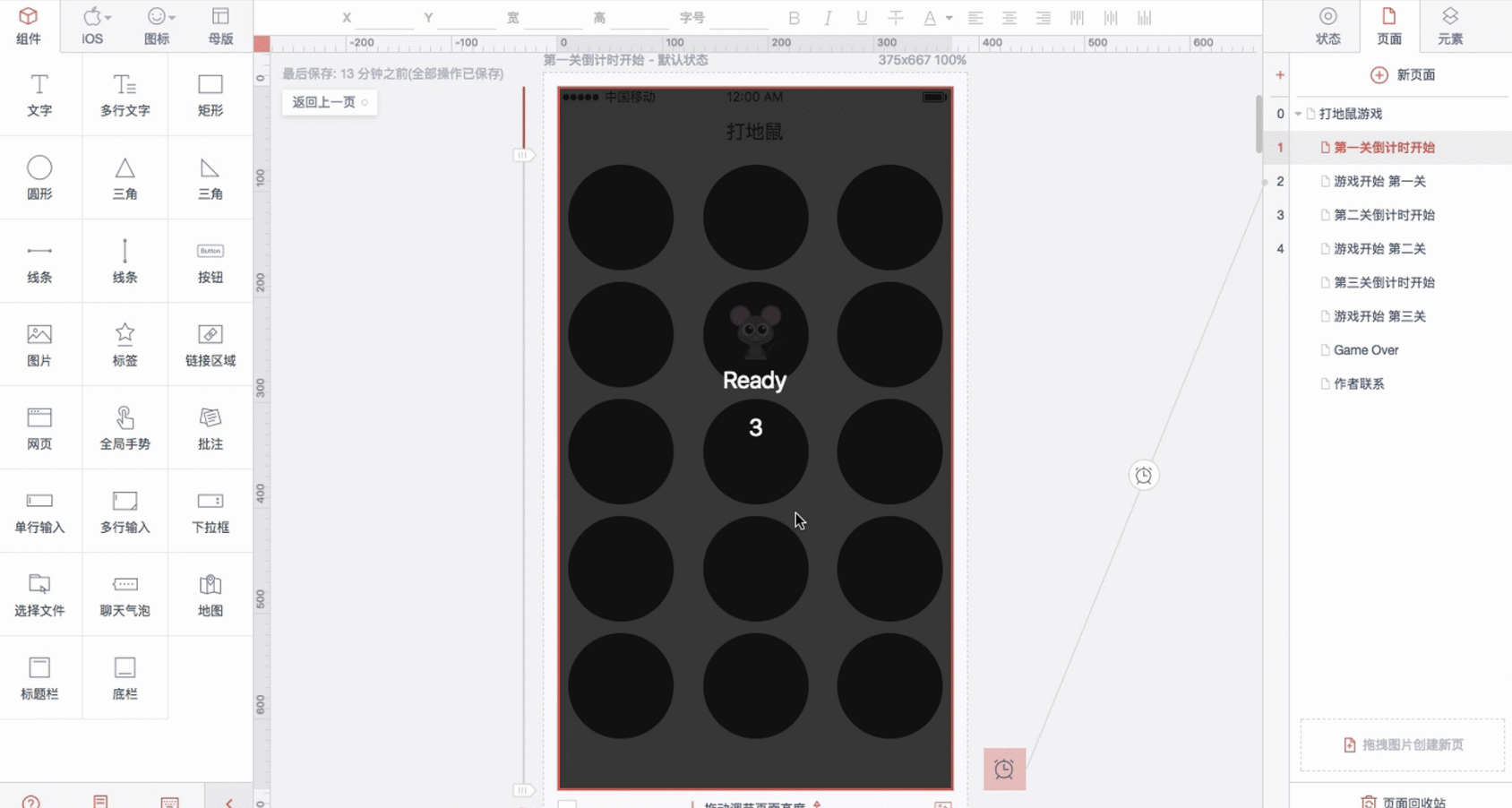The image size is (1512, 808).
Task: Switch to the 母版 master tab
Action: (220, 25)
